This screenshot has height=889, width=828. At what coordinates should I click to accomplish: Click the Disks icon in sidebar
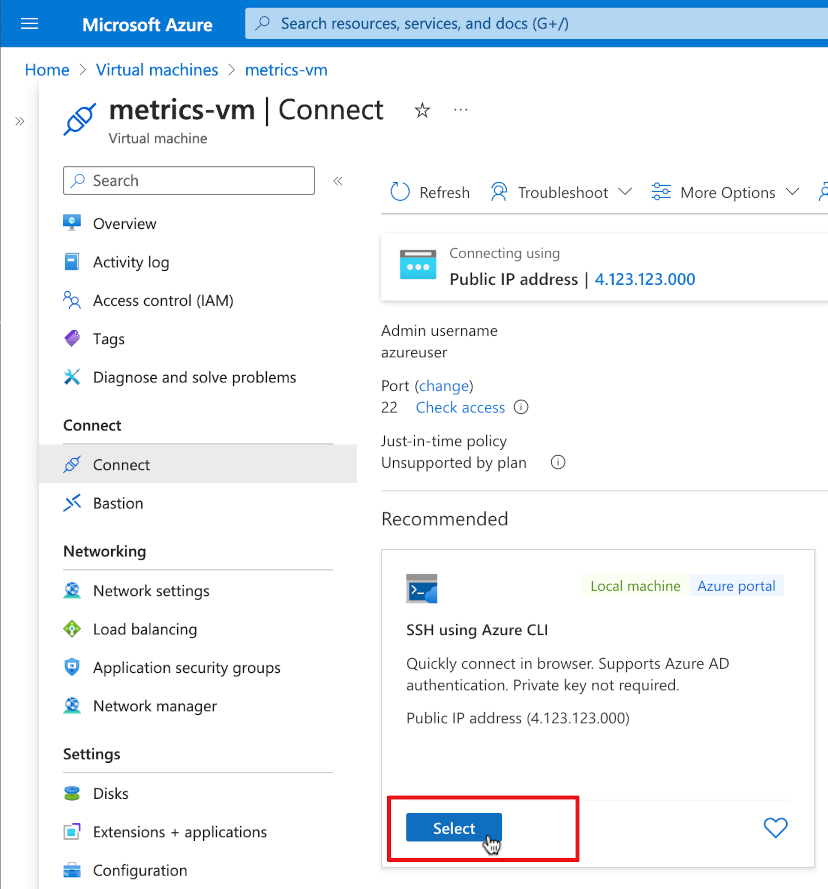click(72, 793)
